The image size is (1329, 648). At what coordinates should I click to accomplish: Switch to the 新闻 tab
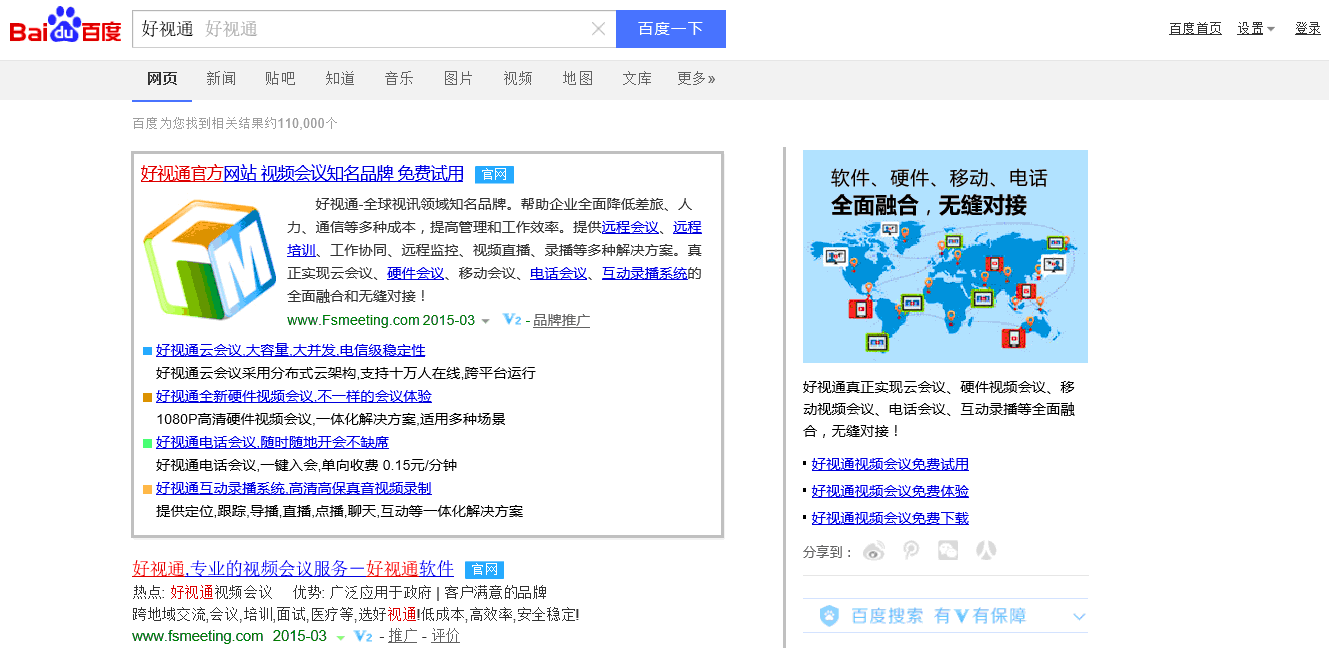[221, 79]
